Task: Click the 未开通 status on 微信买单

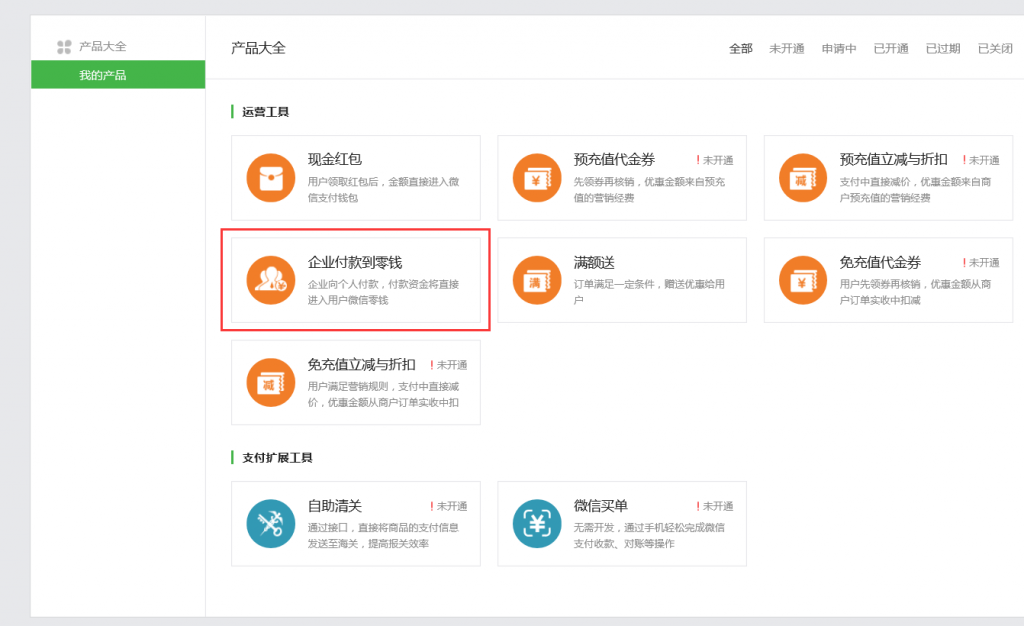Action: tap(714, 506)
